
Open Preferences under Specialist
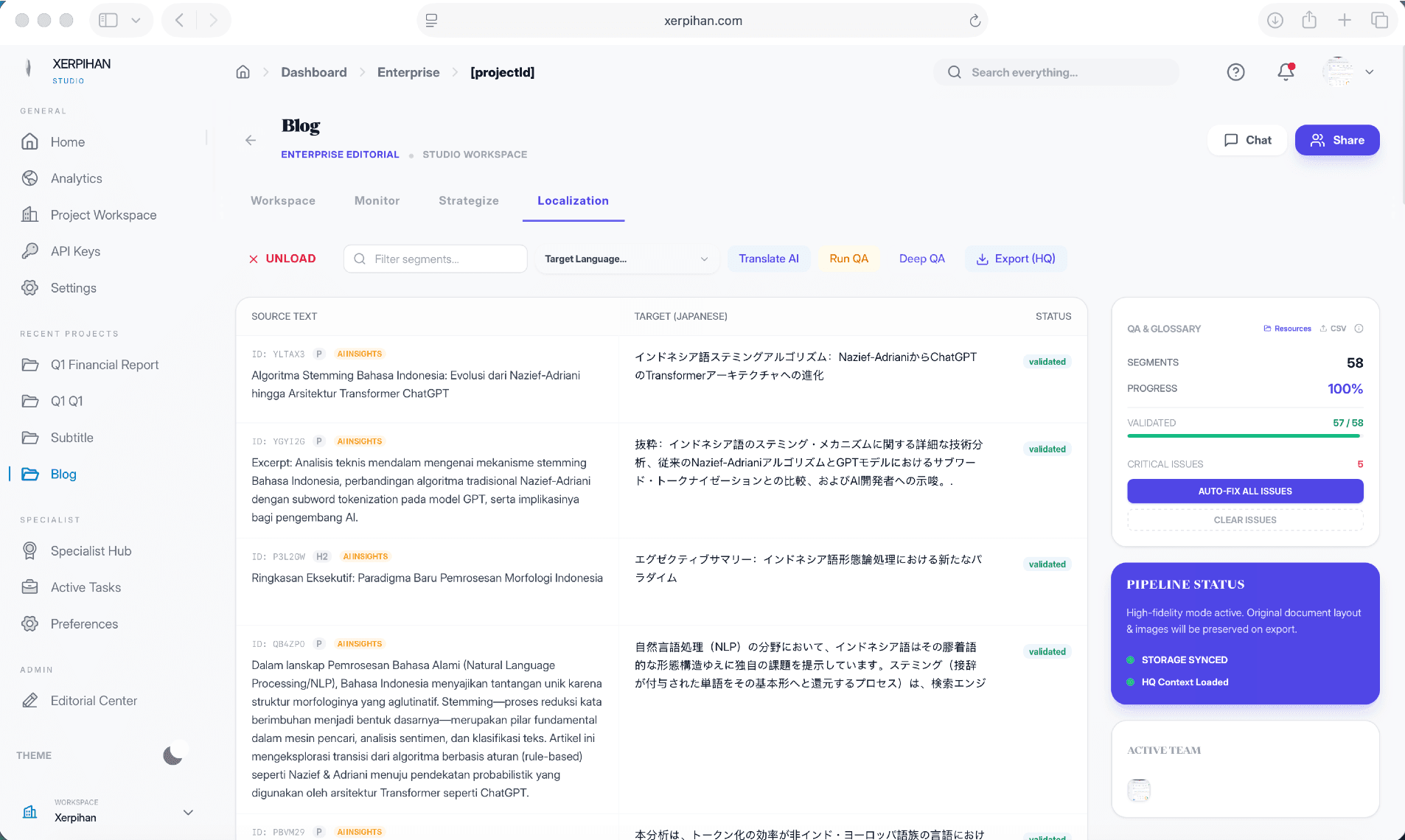point(83,623)
